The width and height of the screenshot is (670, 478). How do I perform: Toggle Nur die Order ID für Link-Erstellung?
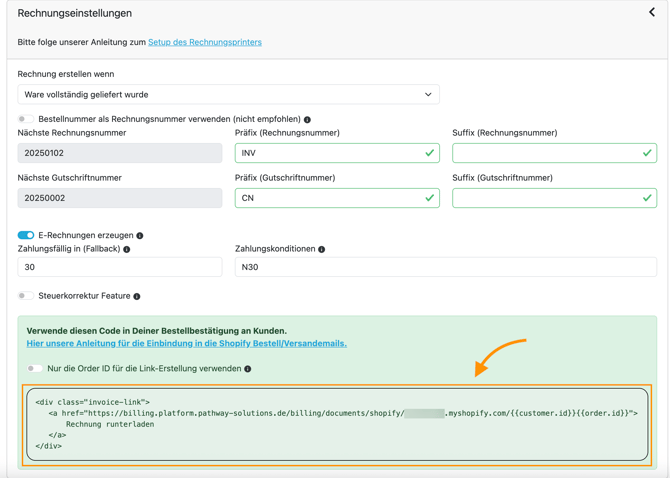pyautogui.click(x=35, y=369)
